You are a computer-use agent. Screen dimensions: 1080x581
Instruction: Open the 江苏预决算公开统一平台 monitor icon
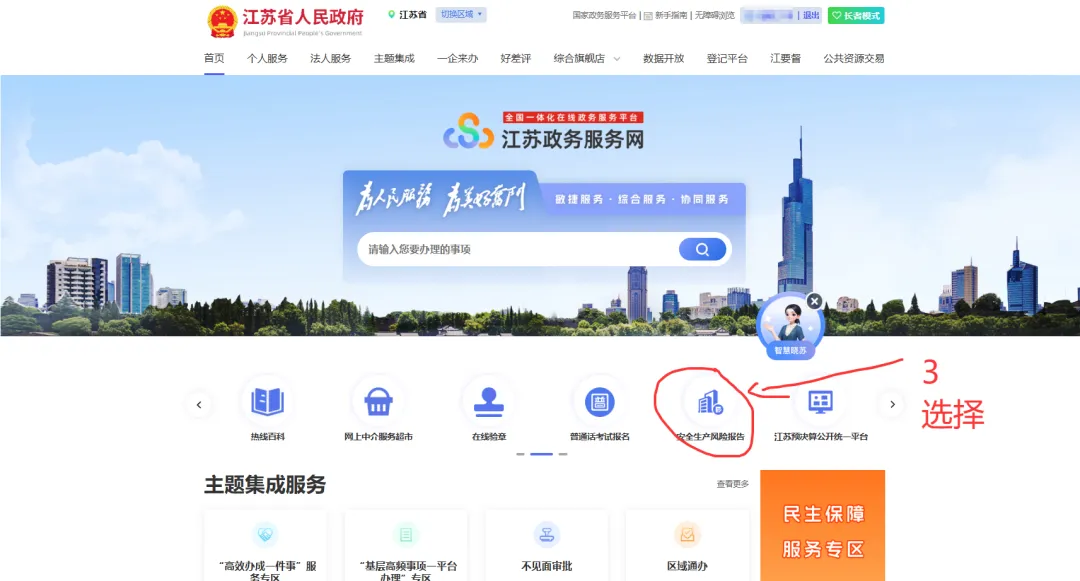tap(820, 402)
